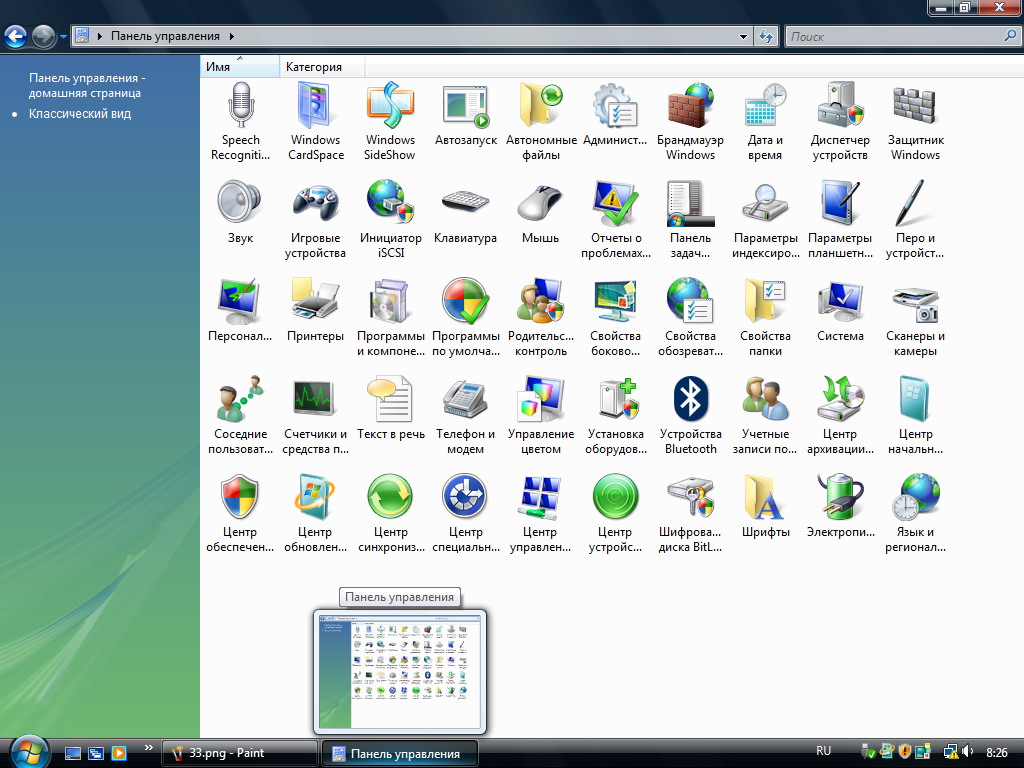Open Защитник Windows icon
The image size is (1024, 768).
pyautogui.click(x=915, y=106)
